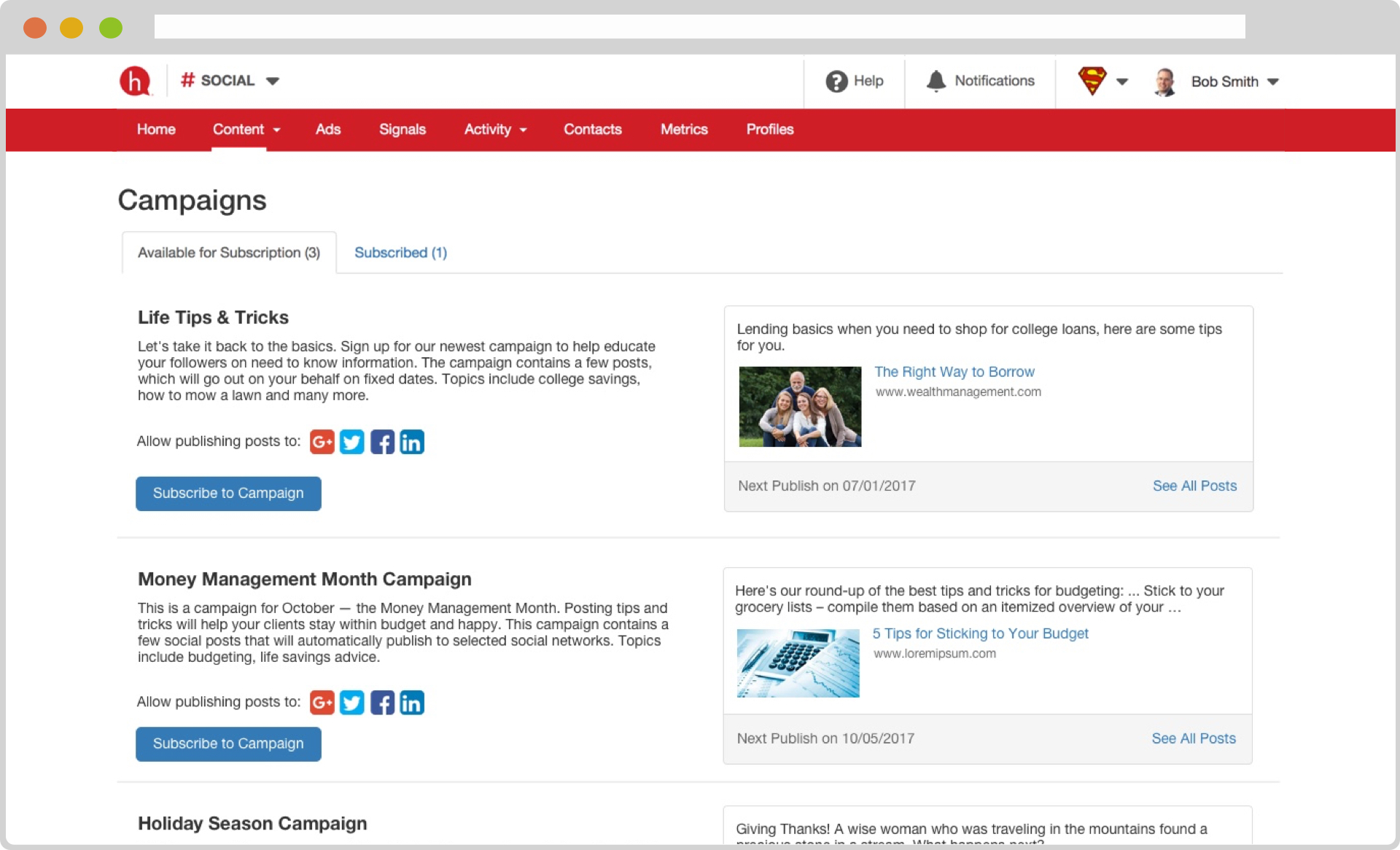Viewport: 1400px width, 850px height.
Task: Open the Signals menu item
Action: coord(402,129)
